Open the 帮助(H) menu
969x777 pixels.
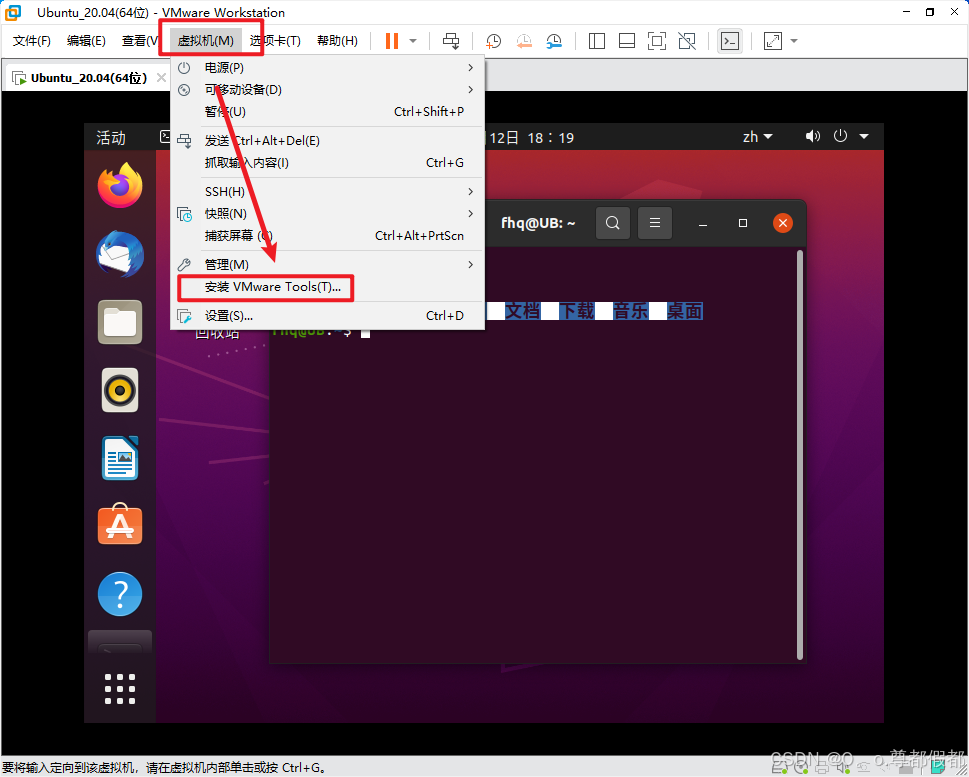pyautogui.click(x=337, y=41)
